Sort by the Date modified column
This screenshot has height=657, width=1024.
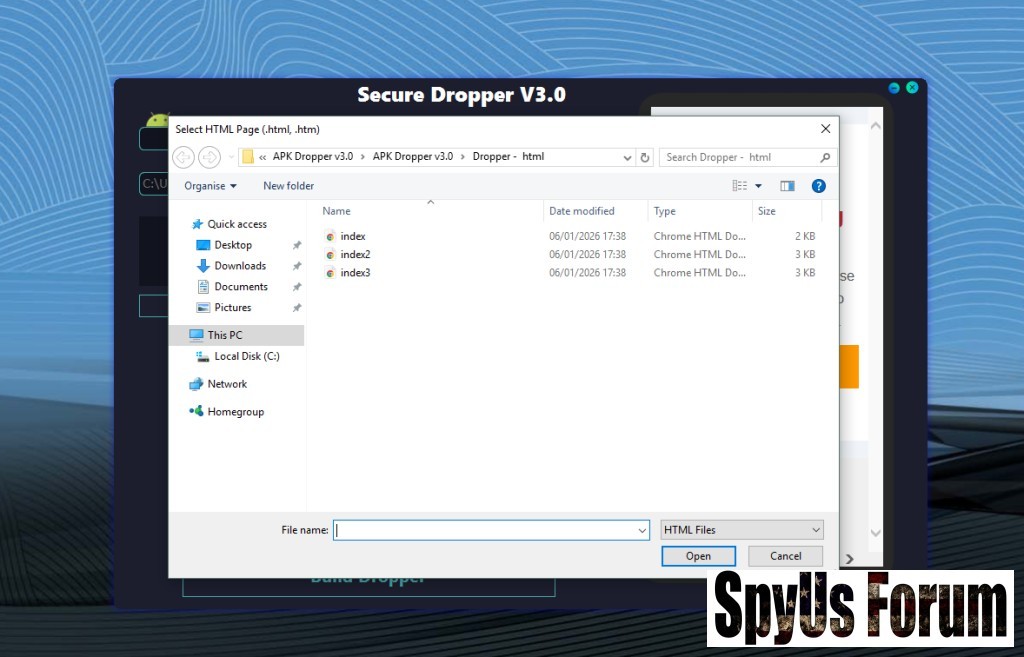[582, 211]
